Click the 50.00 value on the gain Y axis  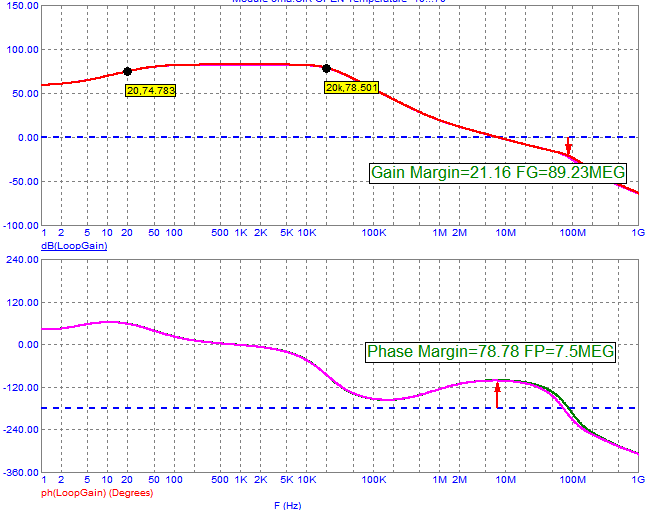pyautogui.click(x=25, y=94)
